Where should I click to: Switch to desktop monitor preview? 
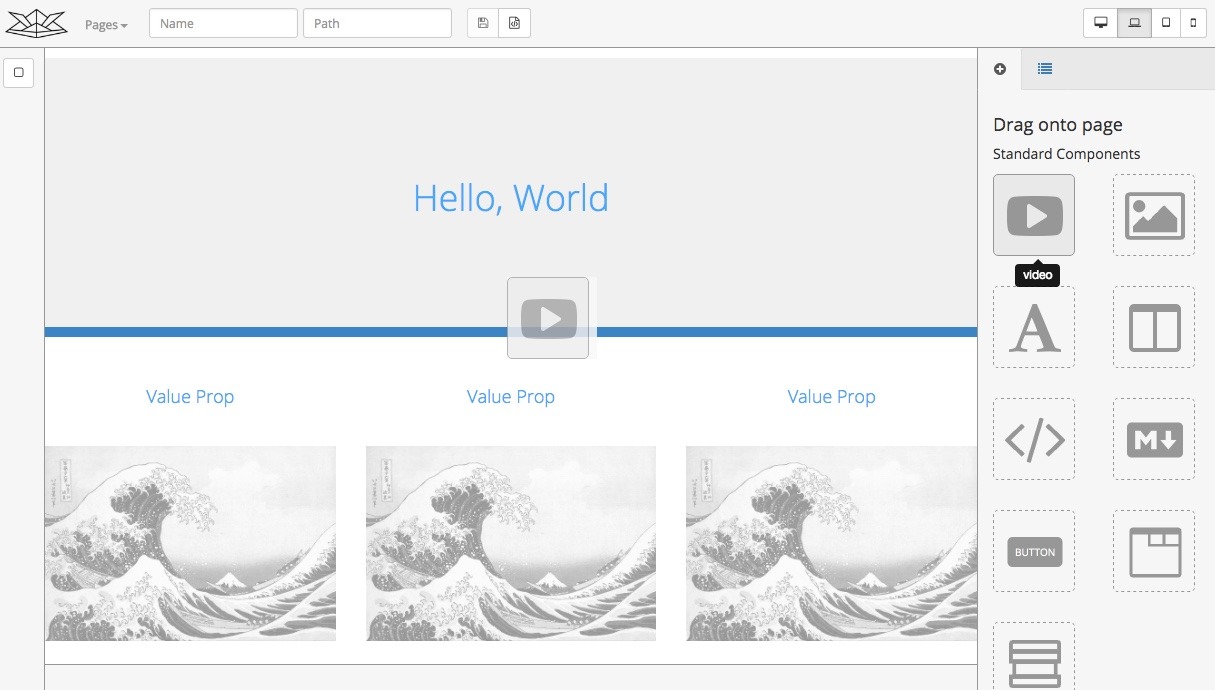coord(1101,23)
